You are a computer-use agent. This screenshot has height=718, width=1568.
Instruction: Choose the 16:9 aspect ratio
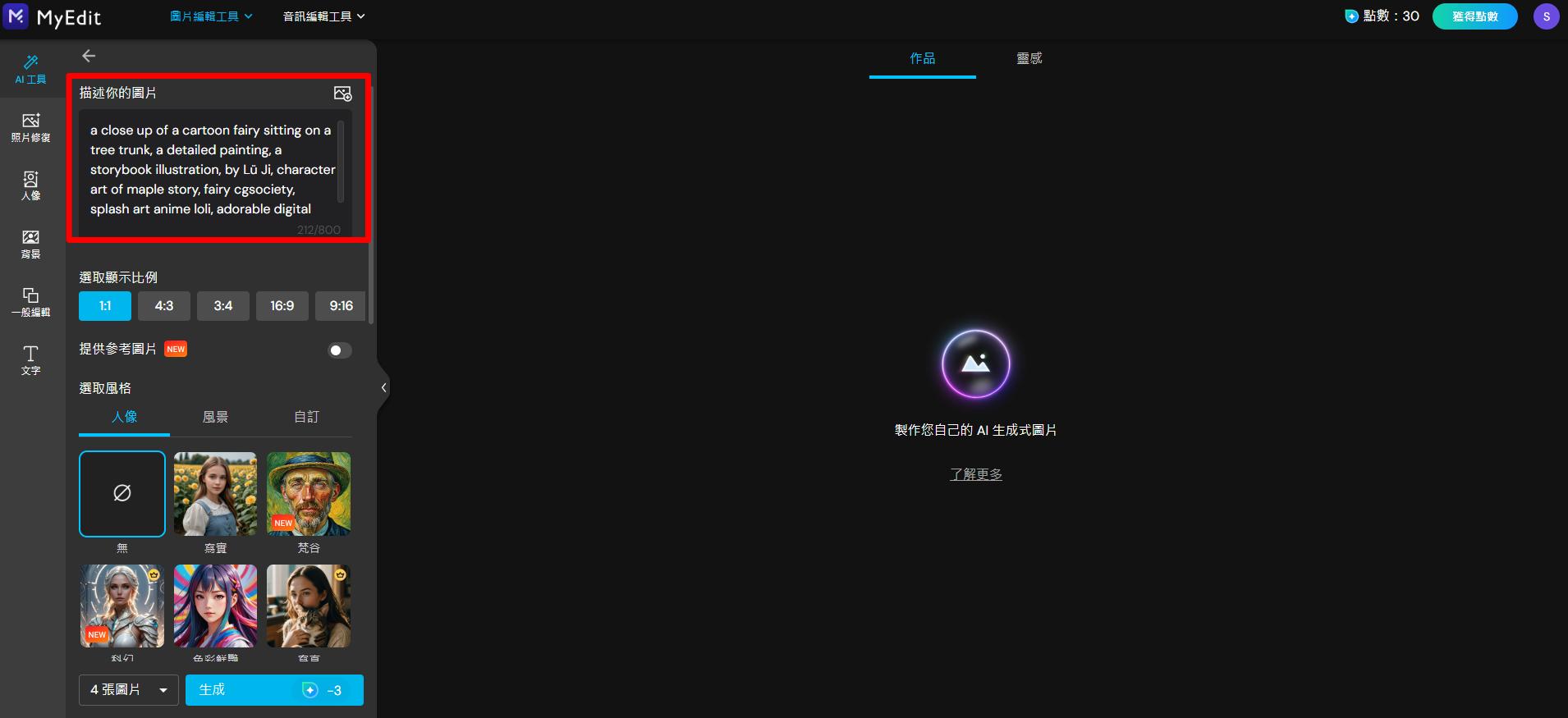282,306
